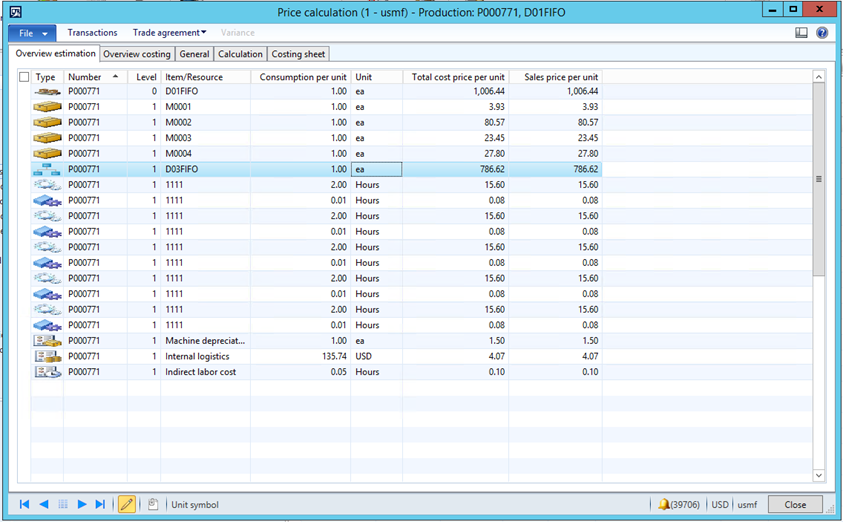Jump to the last record
843x522 pixels.
tap(100, 505)
